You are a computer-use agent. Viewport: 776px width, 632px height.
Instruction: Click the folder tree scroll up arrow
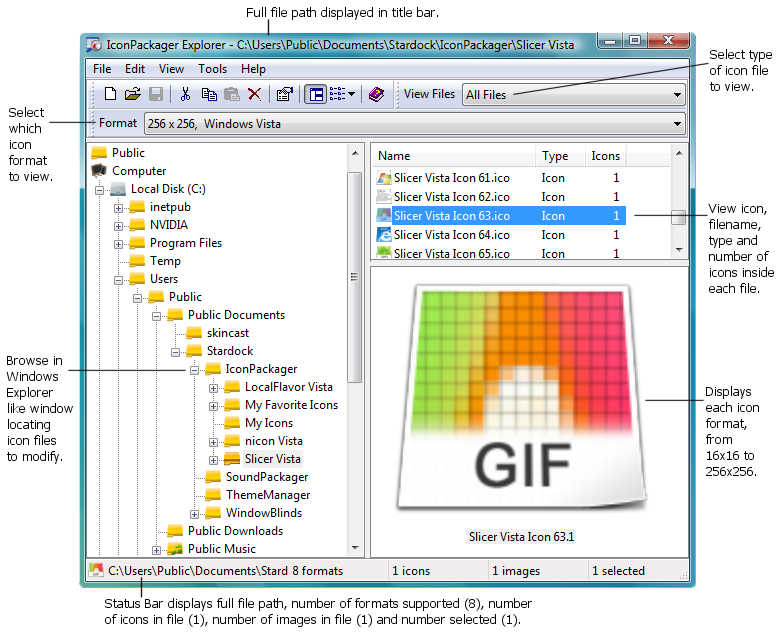coord(355,153)
